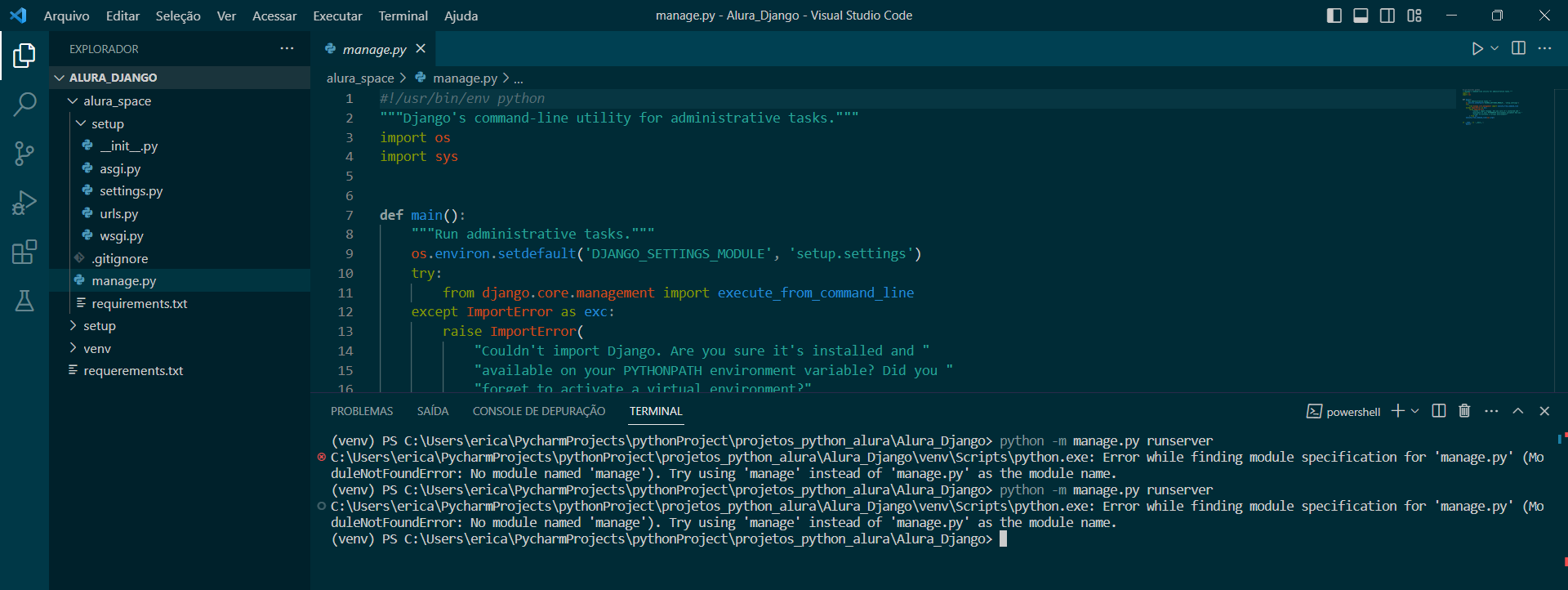The height and width of the screenshot is (590, 1568).
Task: Open terminal panel more actions
Action: pos(1491,410)
